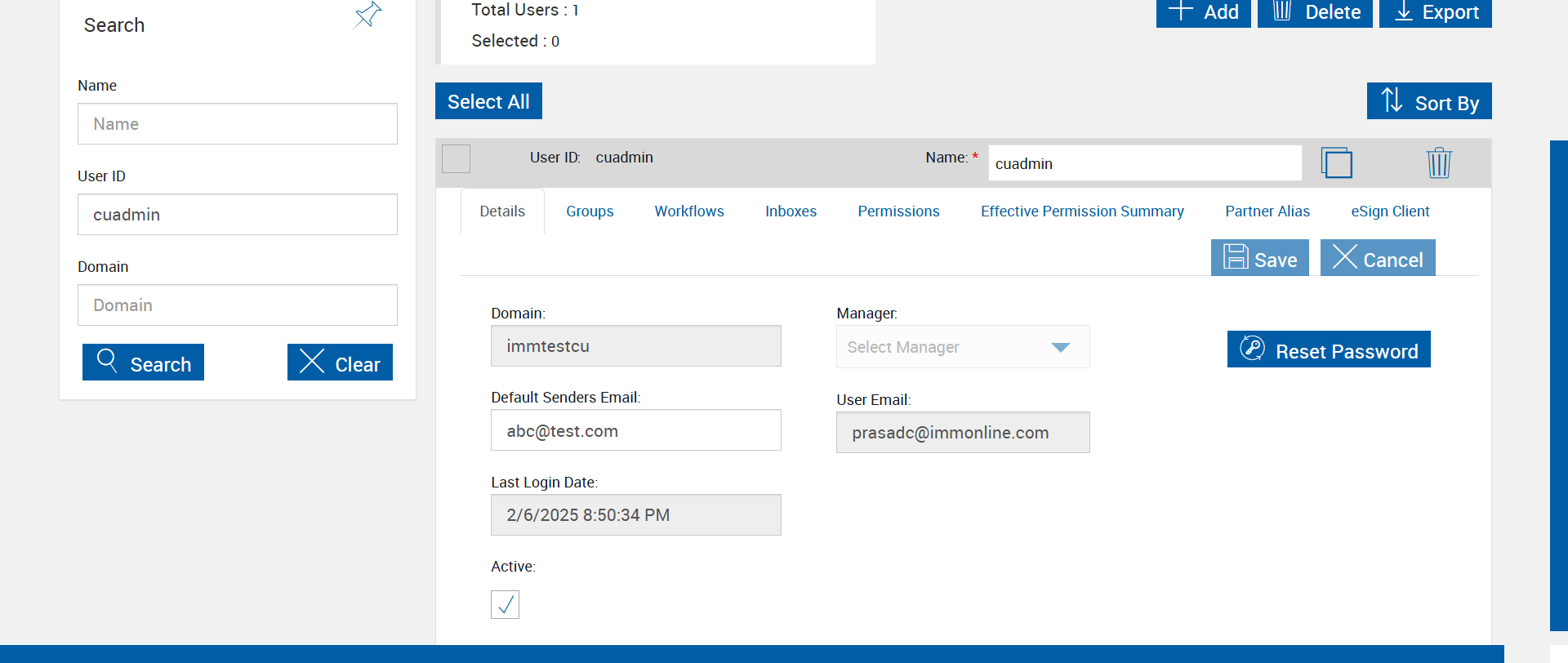Viewport: 1568px width, 663px height.
Task: Click the User ID search field containing cuadmin
Action: pyautogui.click(x=238, y=215)
